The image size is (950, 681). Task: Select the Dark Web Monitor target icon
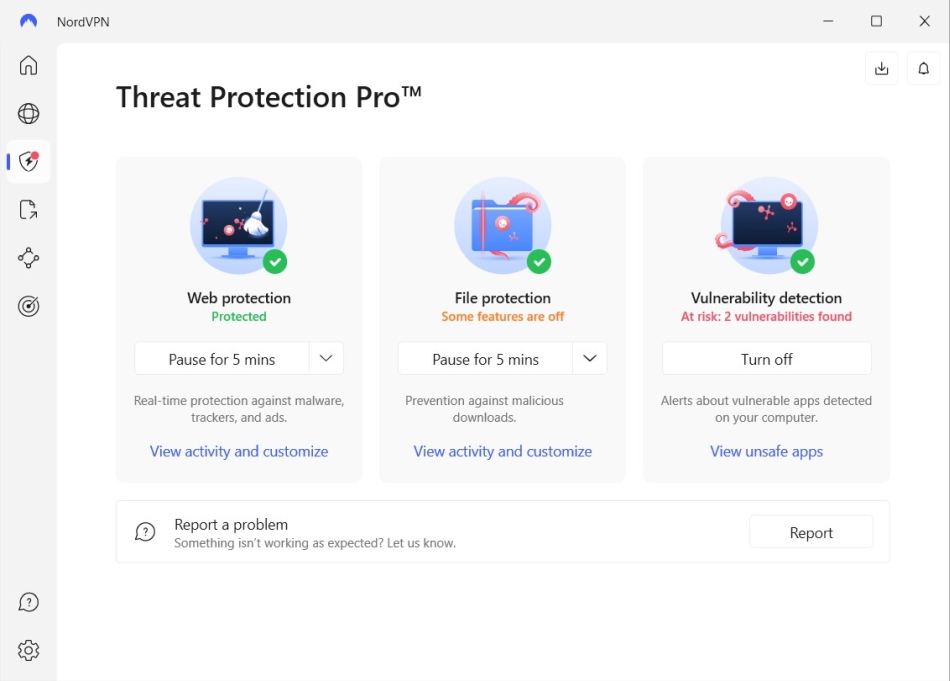pyautogui.click(x=28, y=306)
